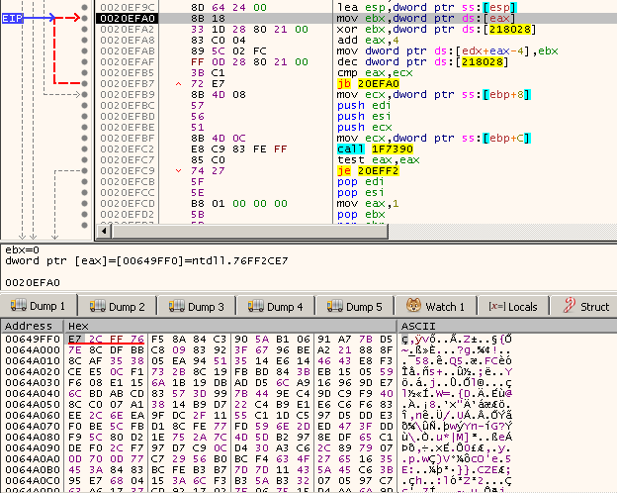The width and height of the screenshot is (617, 493).
Task: Open the Struct tab
Action: tap(585, 306)
